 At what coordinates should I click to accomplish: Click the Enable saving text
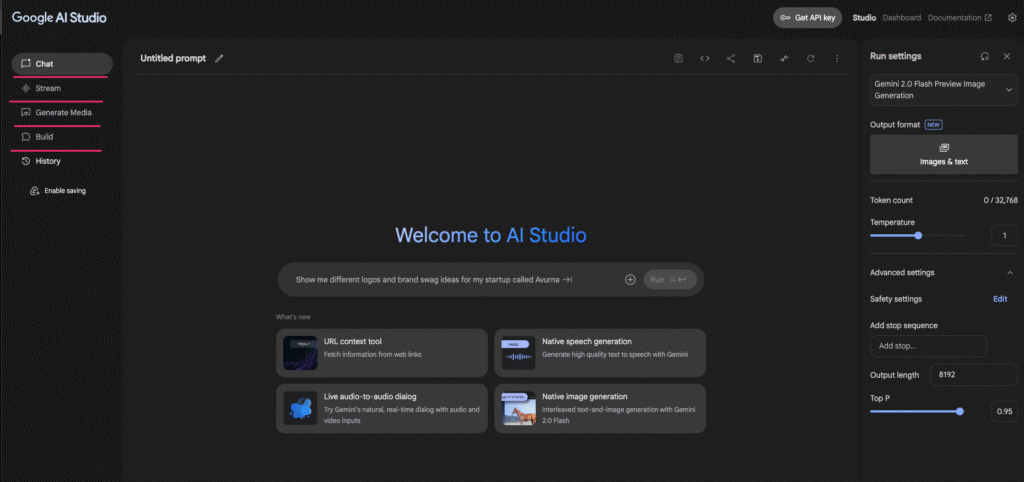[65, 191]
